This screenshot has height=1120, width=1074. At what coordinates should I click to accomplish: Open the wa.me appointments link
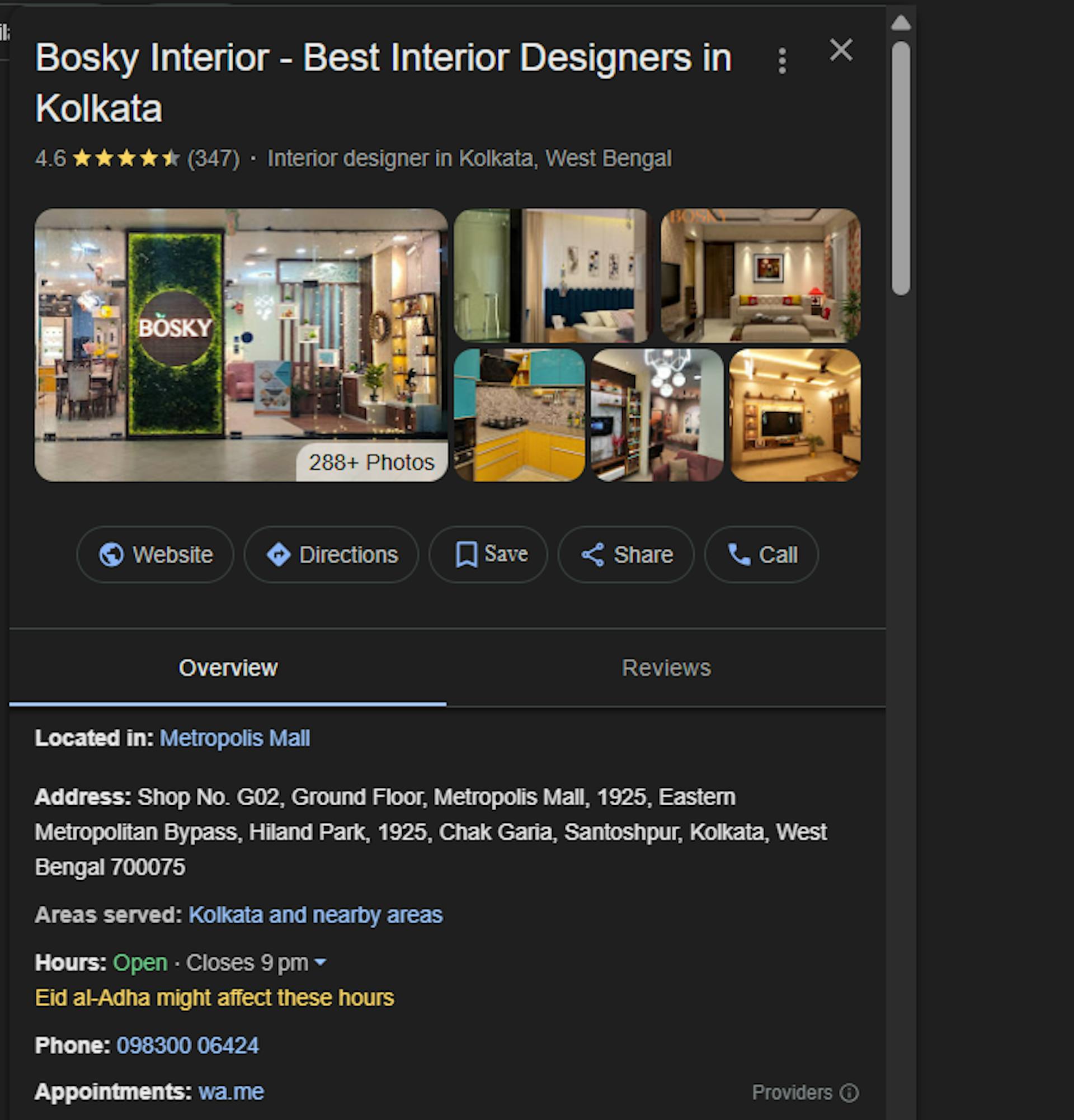point(231,1092)
